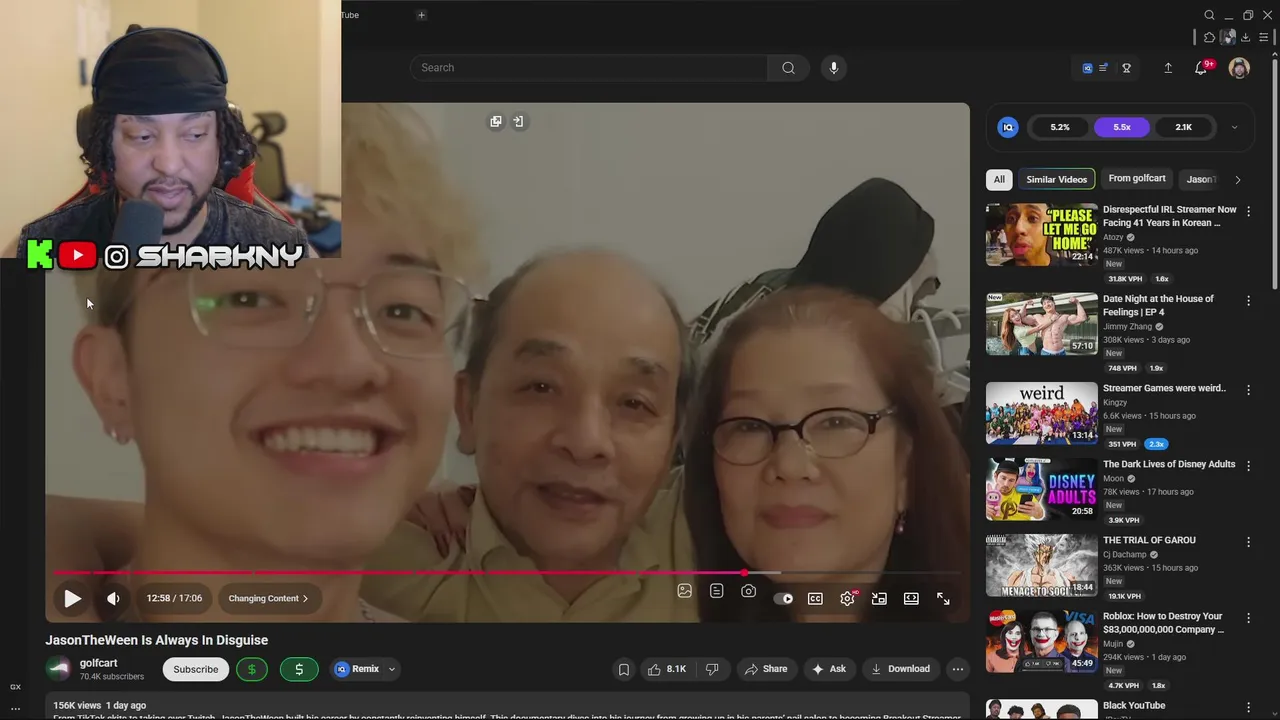The height and width of the screenshot is (720, 1280).
Task: Like the video with 8.1K likes
Action: [666, 669]
